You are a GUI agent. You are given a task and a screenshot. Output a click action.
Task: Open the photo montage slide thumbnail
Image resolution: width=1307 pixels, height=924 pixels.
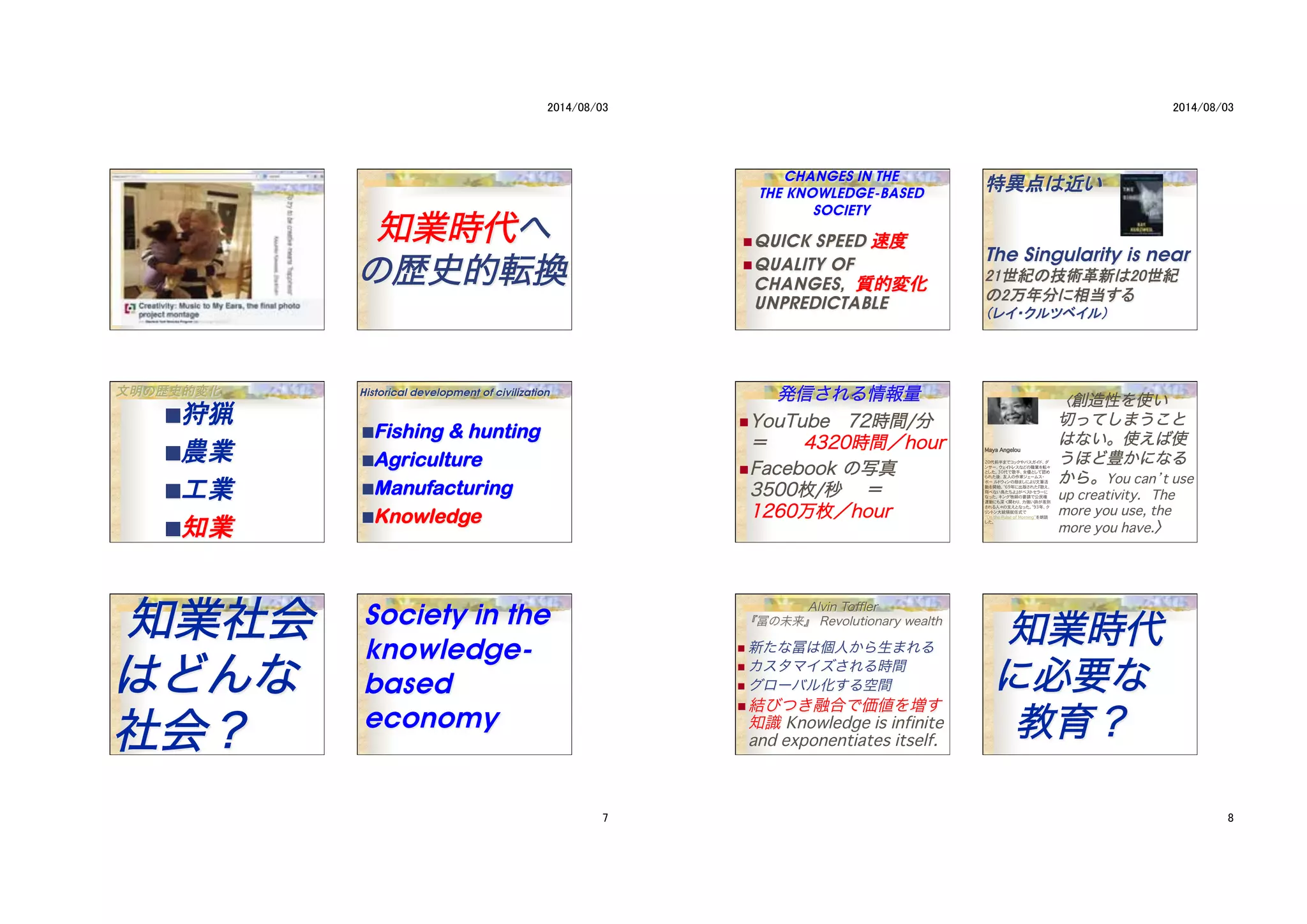(217, 250)
